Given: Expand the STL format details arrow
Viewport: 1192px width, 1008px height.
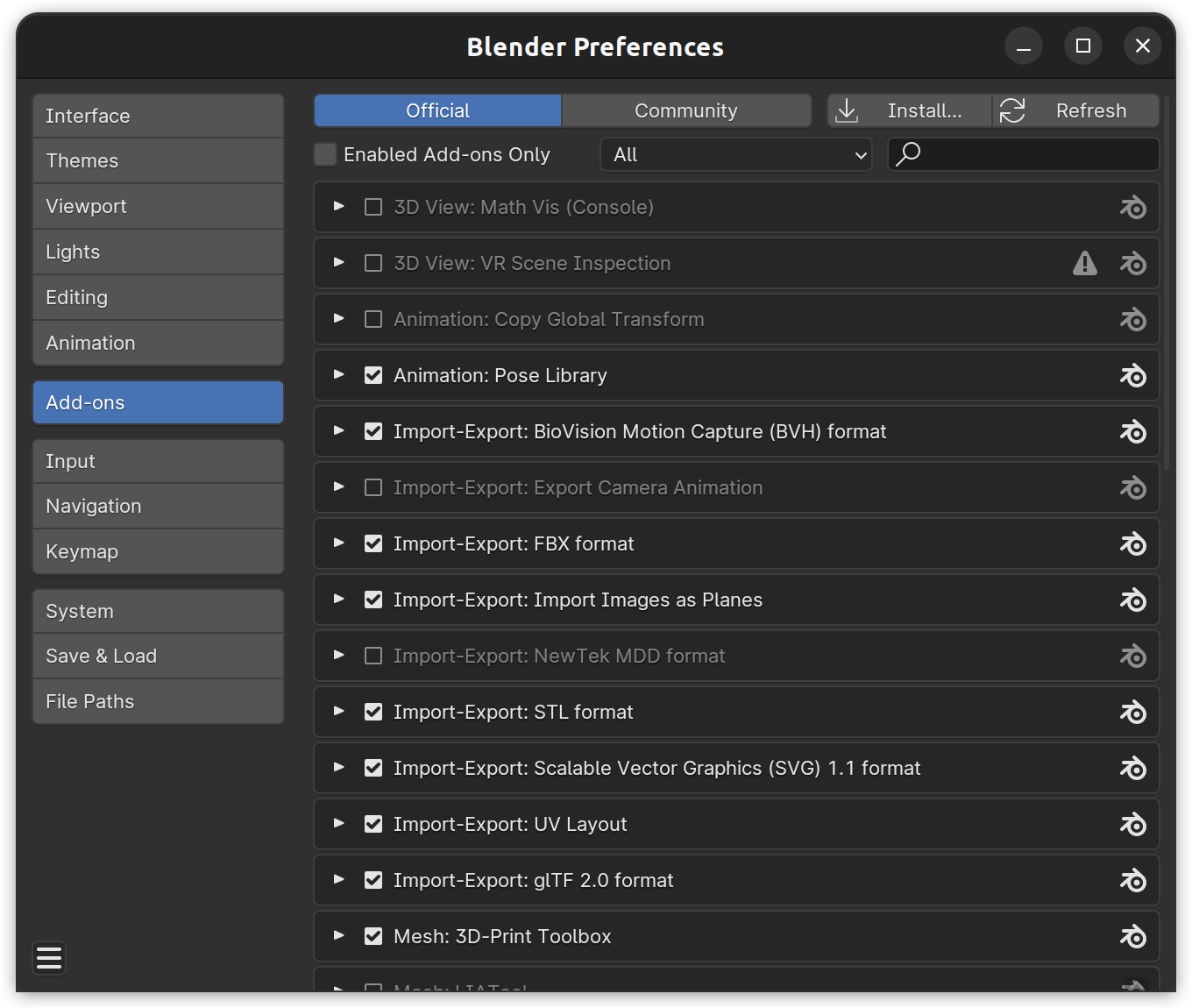Looking at the screenshot, I should (x=338, y=712).
